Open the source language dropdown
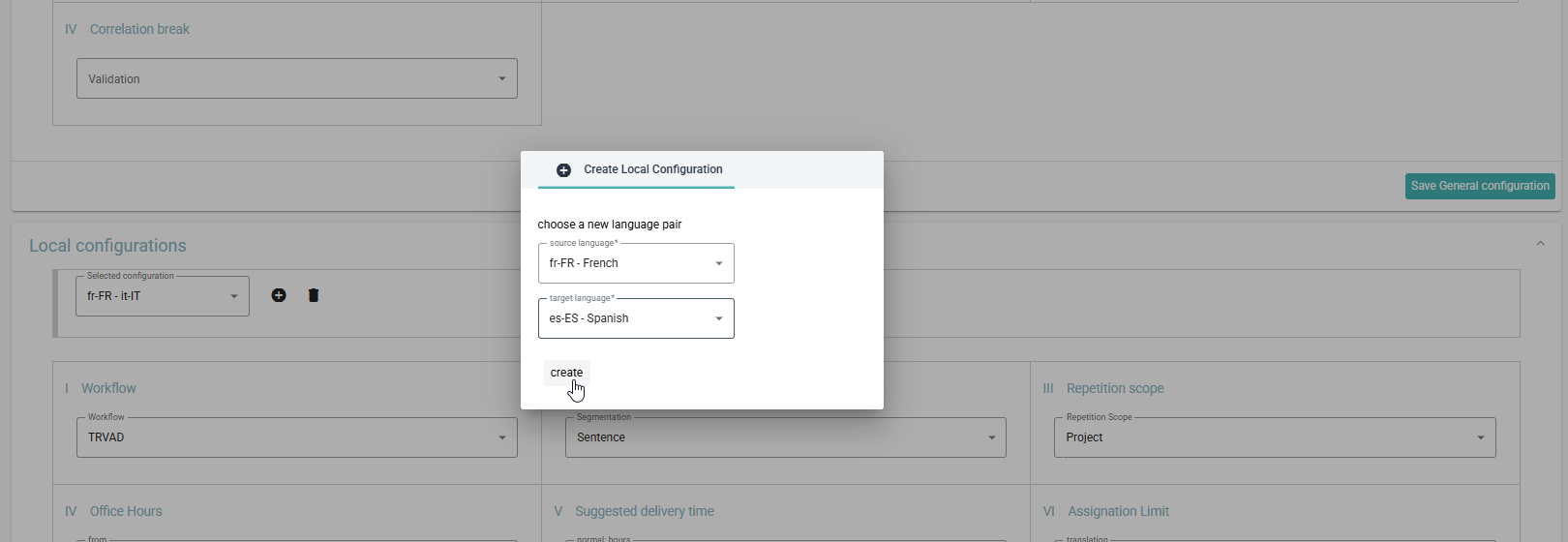 (x=636, y=263)
